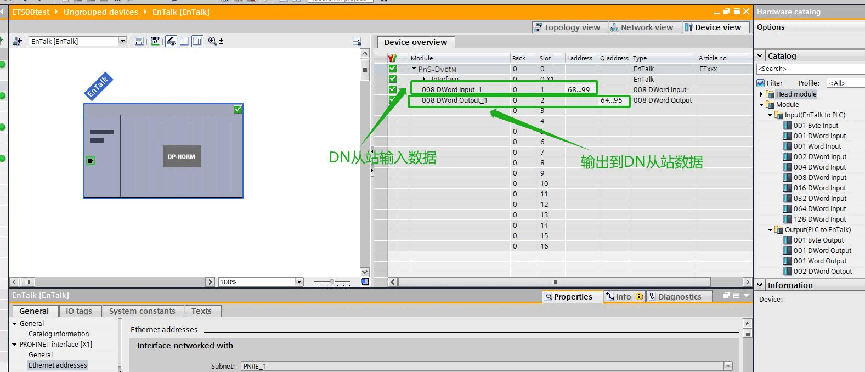Switch to the IO tags tab

tap(79, 311)
